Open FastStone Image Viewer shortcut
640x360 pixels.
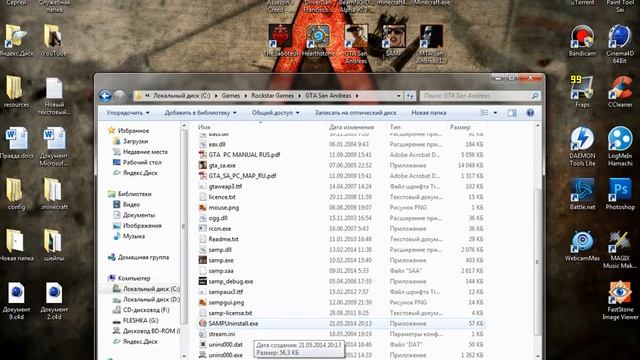click(620, 300)
